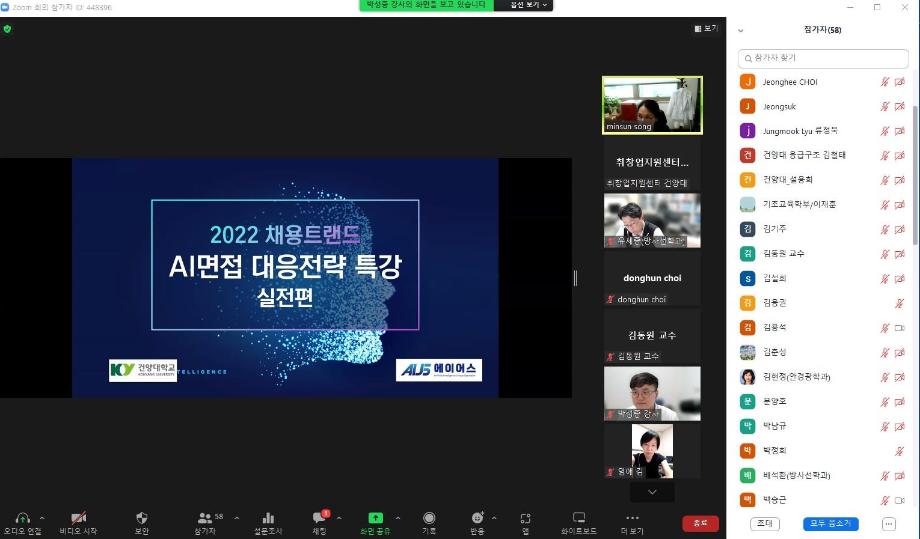This screenshot has height=539, width=920.
Task: Click the 참가자 찾기 search field
Action: 822,59
